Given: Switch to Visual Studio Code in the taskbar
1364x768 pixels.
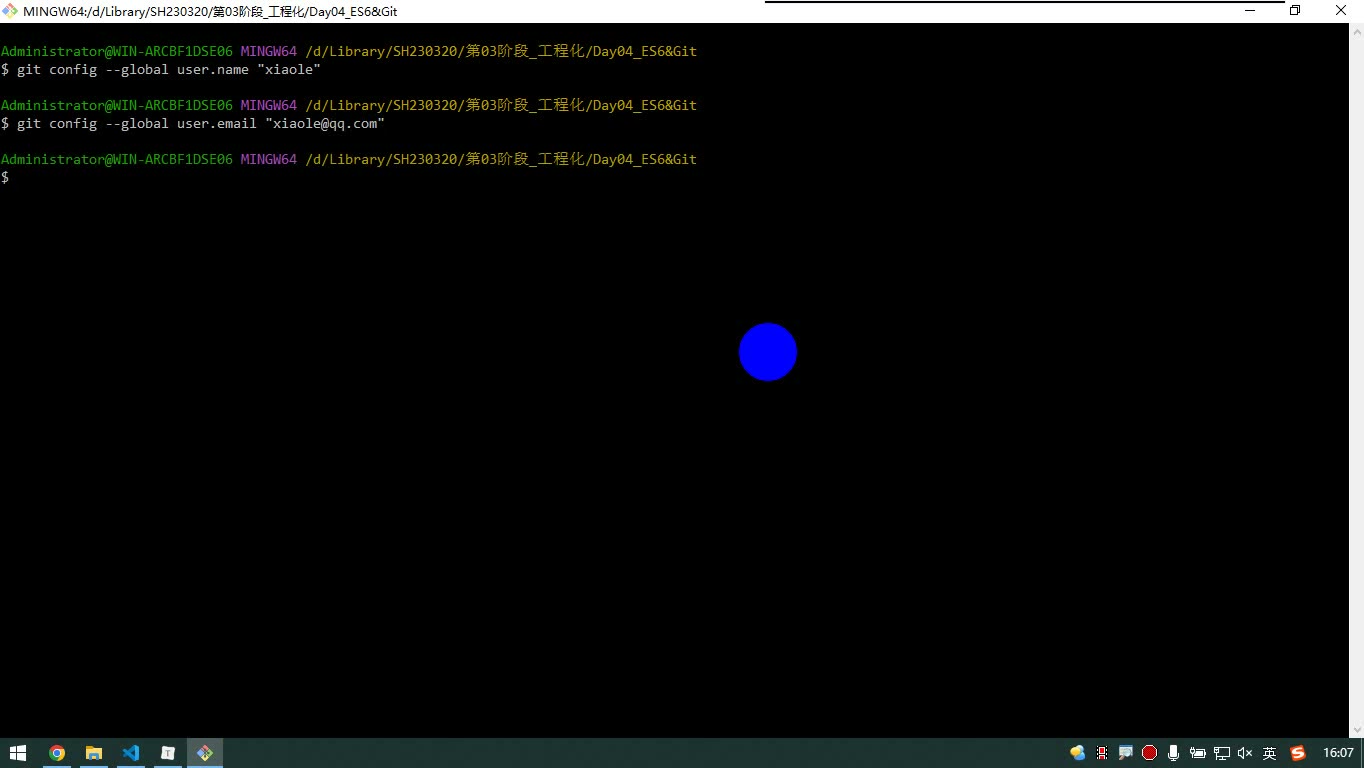Looking at the screenshot, I should [x=131, y=753].
